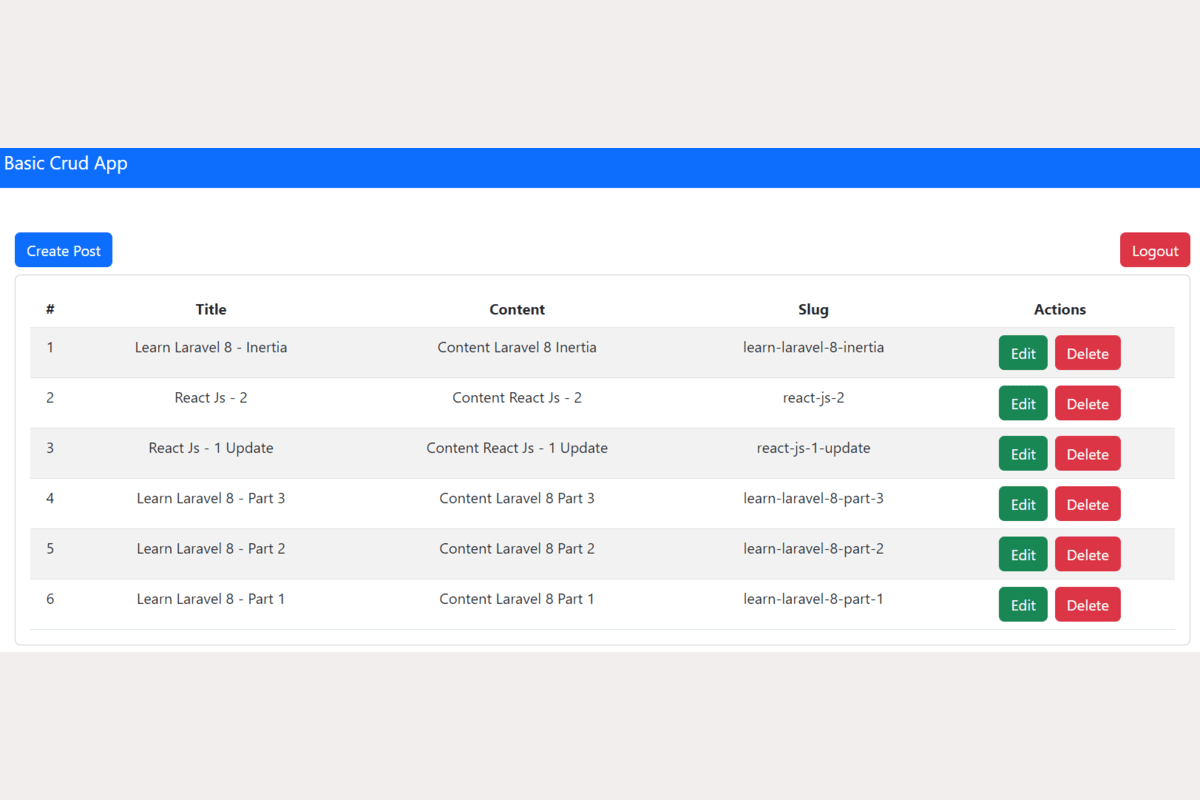Click the Content Laravel 8 Part 3 cell
This screenshot has height=800, width=1200.
517,498
